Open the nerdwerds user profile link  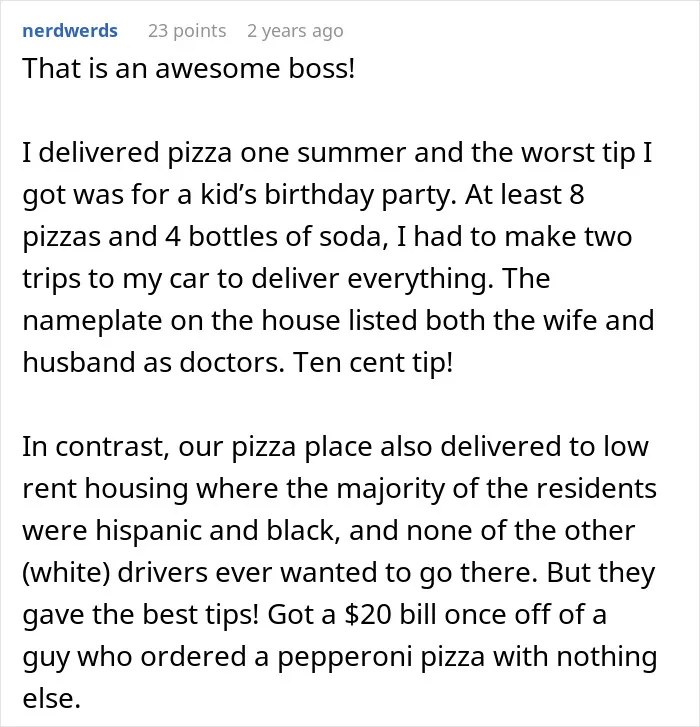coord(70,31)
